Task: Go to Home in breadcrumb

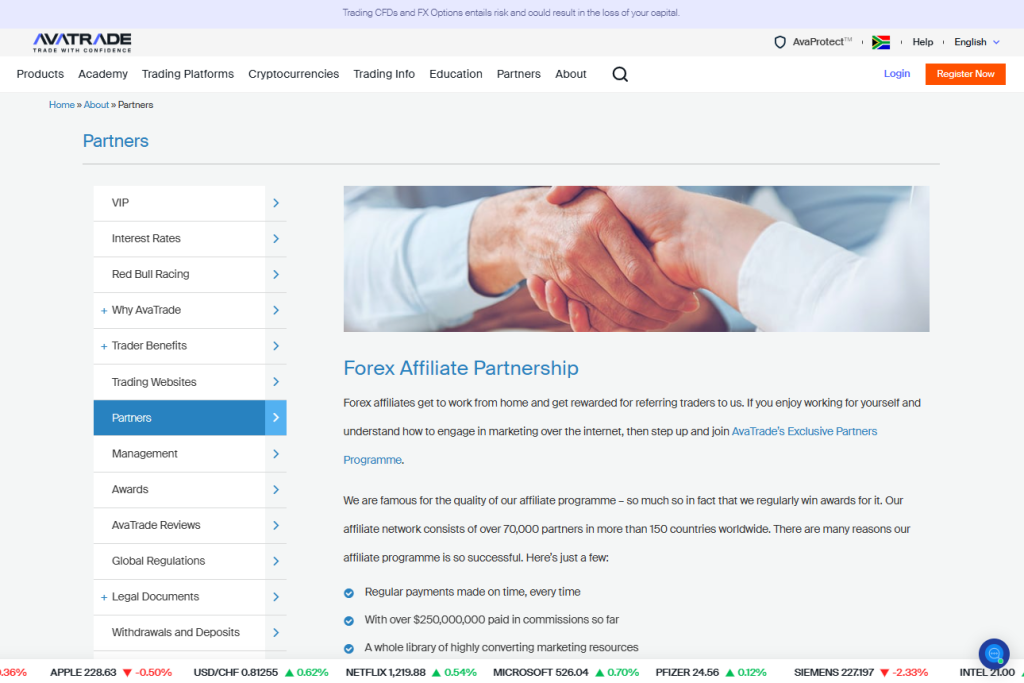Action: click(61, 105)
